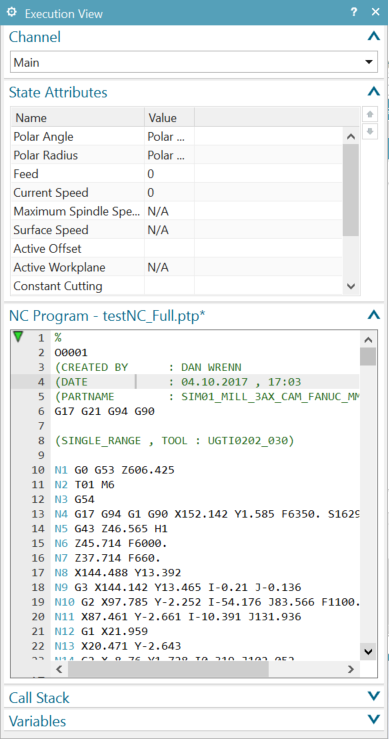
Task: Select the Polar Radius row
Action: (x=176, y=155)
